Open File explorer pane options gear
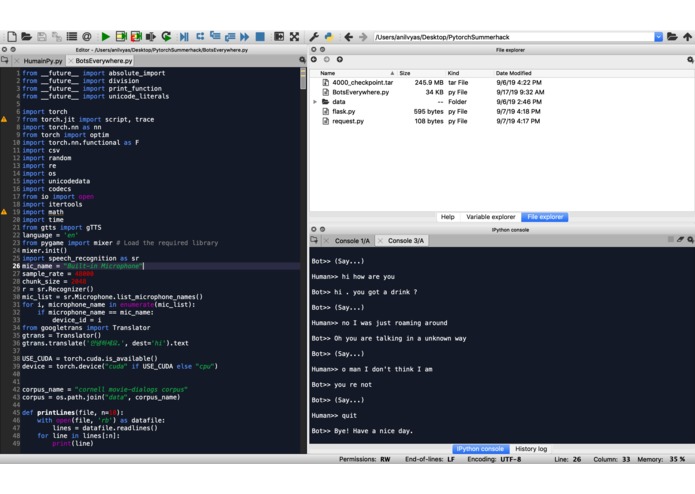Image resolution: width=695 pixels, height=494 pixels. pos(690,59)
